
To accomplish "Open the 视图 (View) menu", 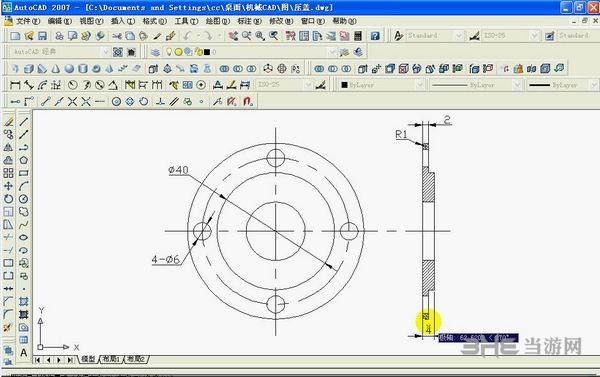I will (x=91, y=21).
